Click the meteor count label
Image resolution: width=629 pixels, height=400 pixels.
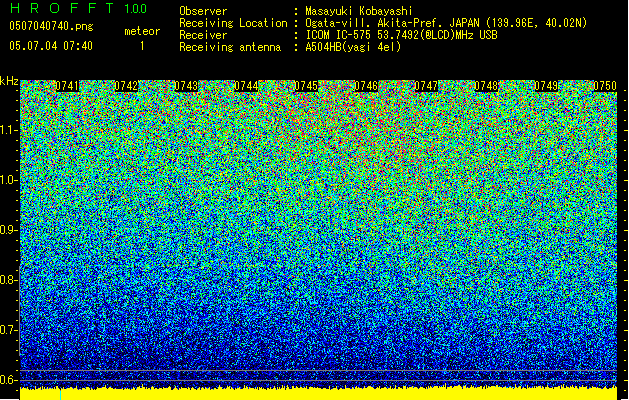tap(142, 31)
